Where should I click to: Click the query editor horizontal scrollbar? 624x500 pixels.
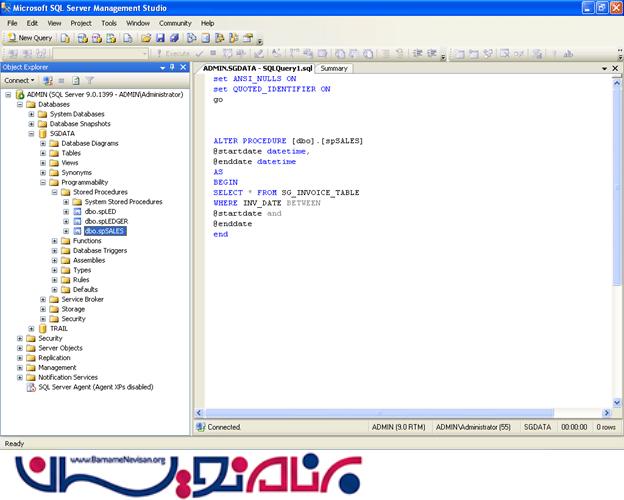click(379, 413)
